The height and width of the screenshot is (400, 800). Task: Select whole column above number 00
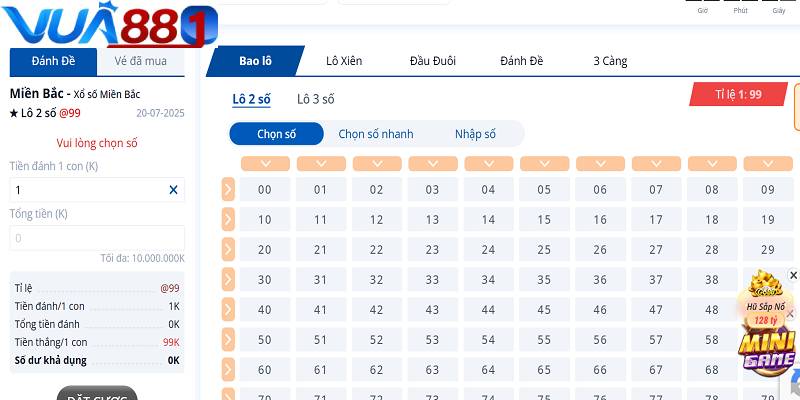pyautogui.click(x=265, y=163)
